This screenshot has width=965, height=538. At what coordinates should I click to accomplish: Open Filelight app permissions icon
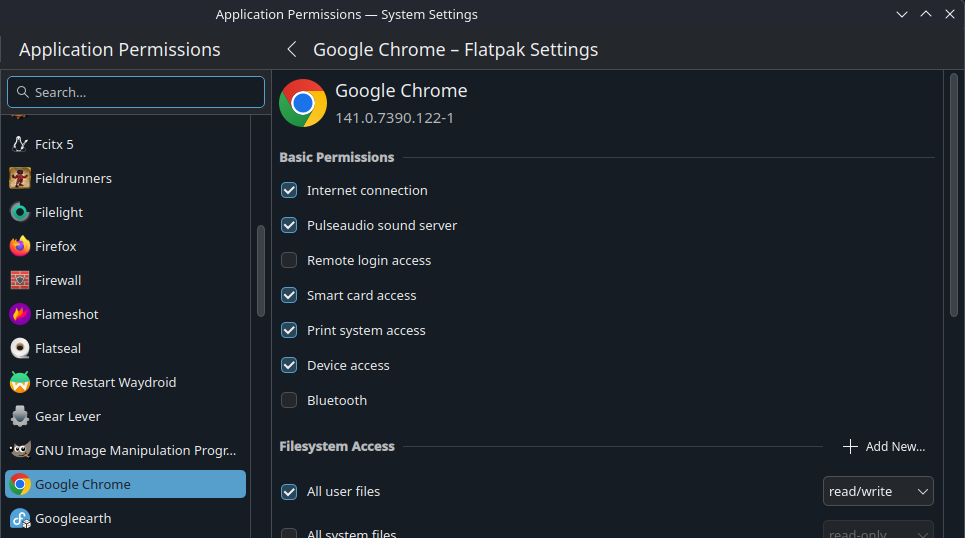click(20, 212)
